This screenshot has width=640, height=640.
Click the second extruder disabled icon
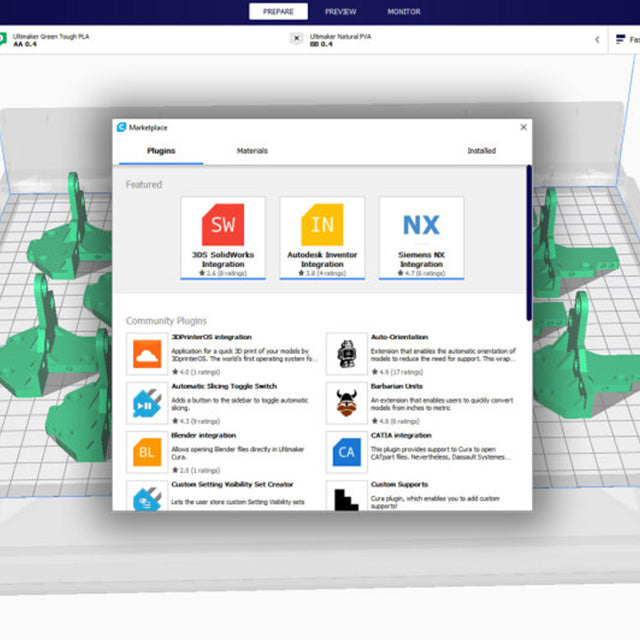[297, 39]
